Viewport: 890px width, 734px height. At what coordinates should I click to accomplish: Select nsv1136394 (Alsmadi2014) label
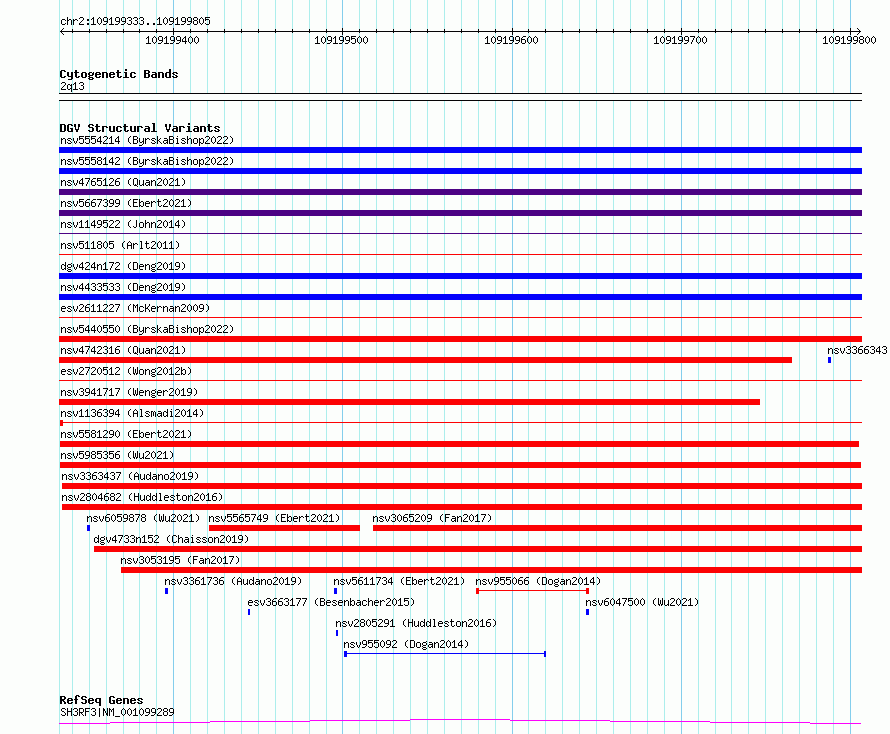132,413
